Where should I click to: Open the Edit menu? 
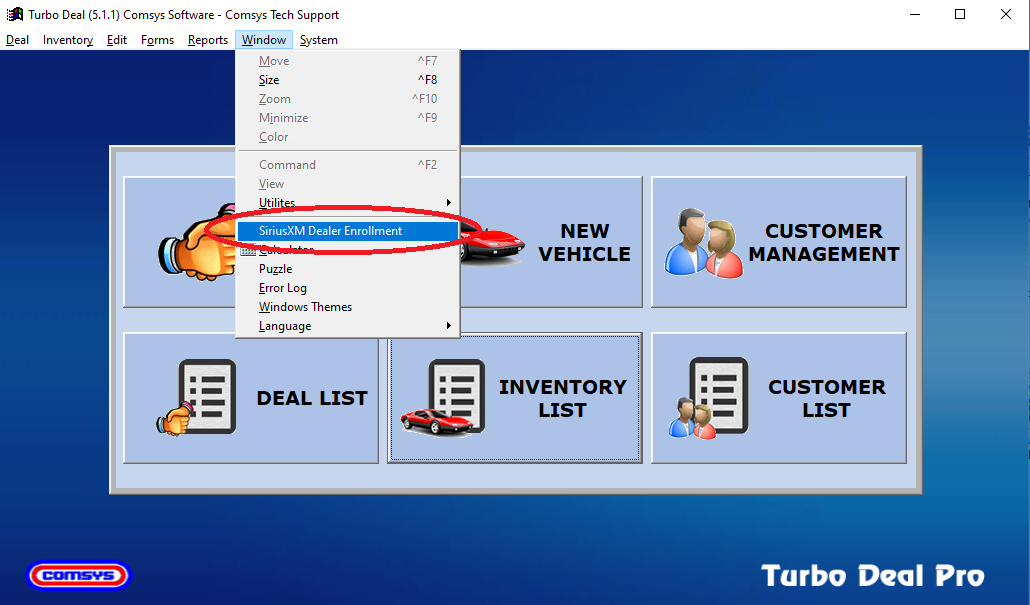117,40
